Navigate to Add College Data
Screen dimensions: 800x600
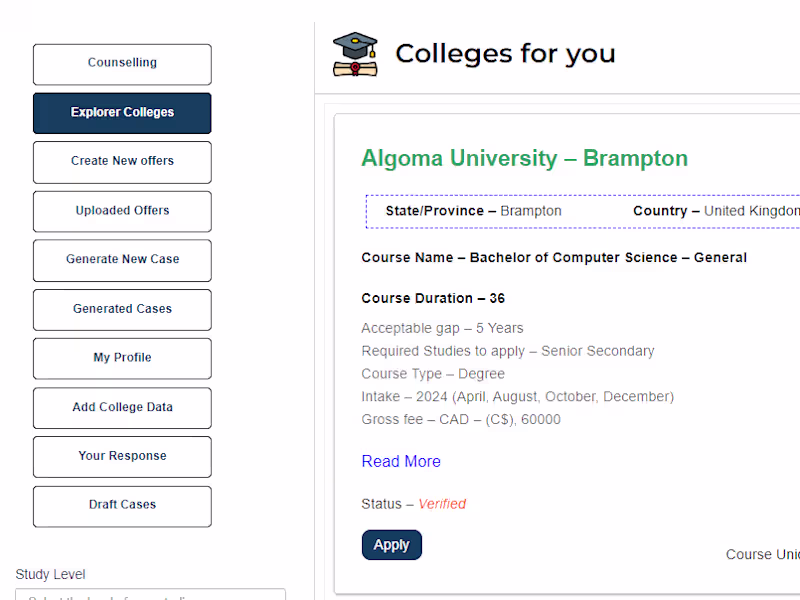(x=122, y=407)
